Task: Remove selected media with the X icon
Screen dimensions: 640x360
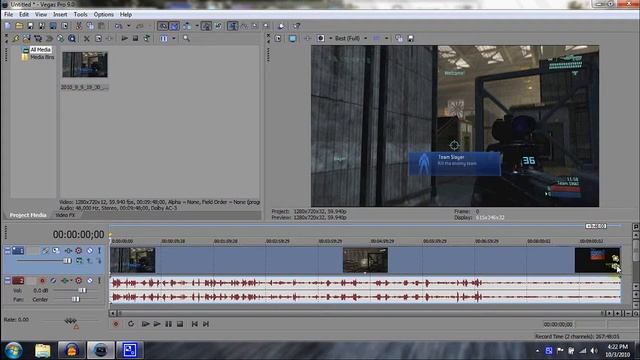Action: (87, 38)
